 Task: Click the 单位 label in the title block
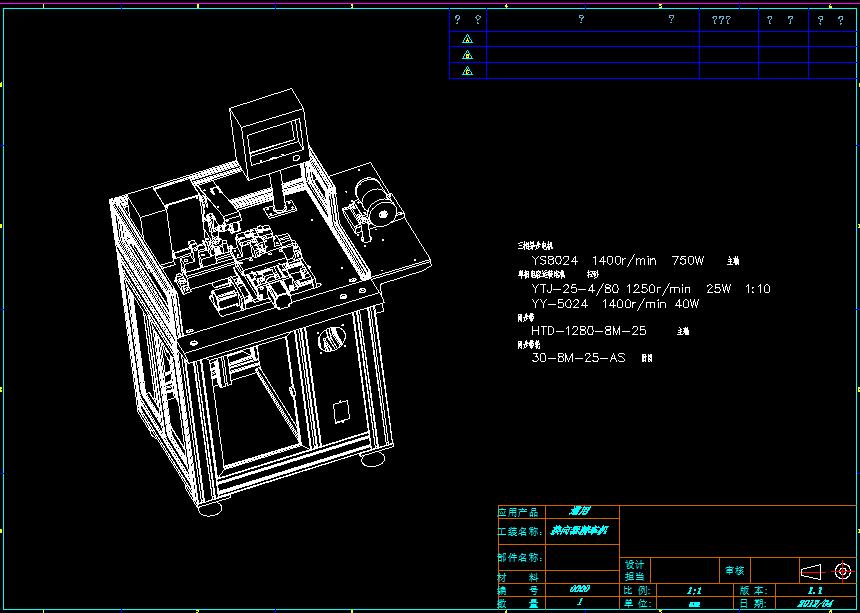638,603
